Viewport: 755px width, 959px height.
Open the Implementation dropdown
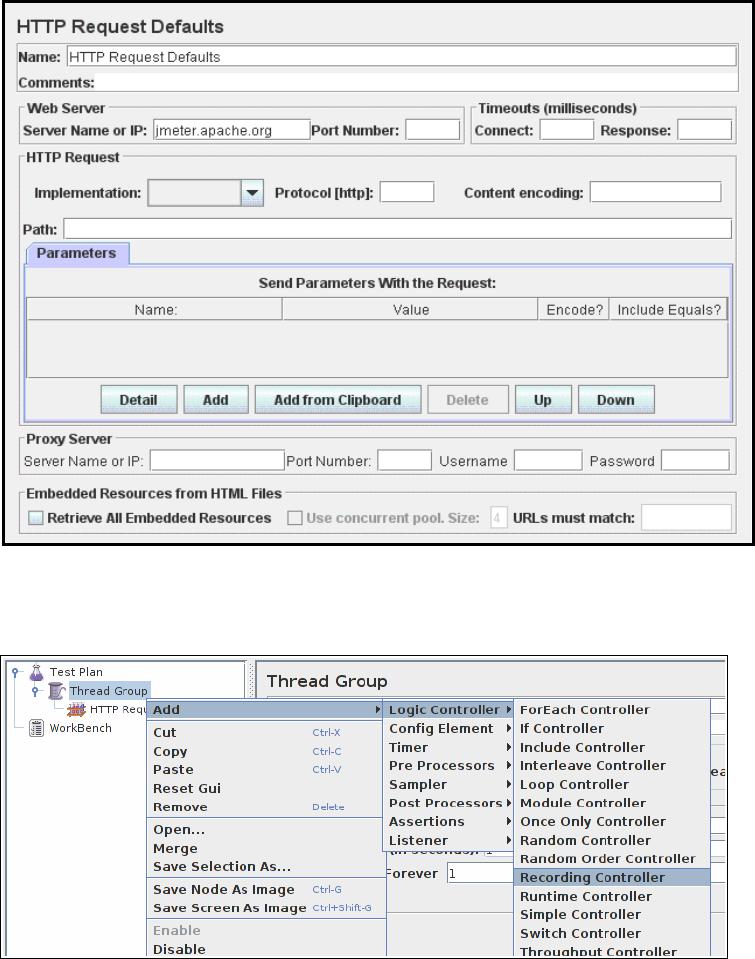(x=252, y=193)
